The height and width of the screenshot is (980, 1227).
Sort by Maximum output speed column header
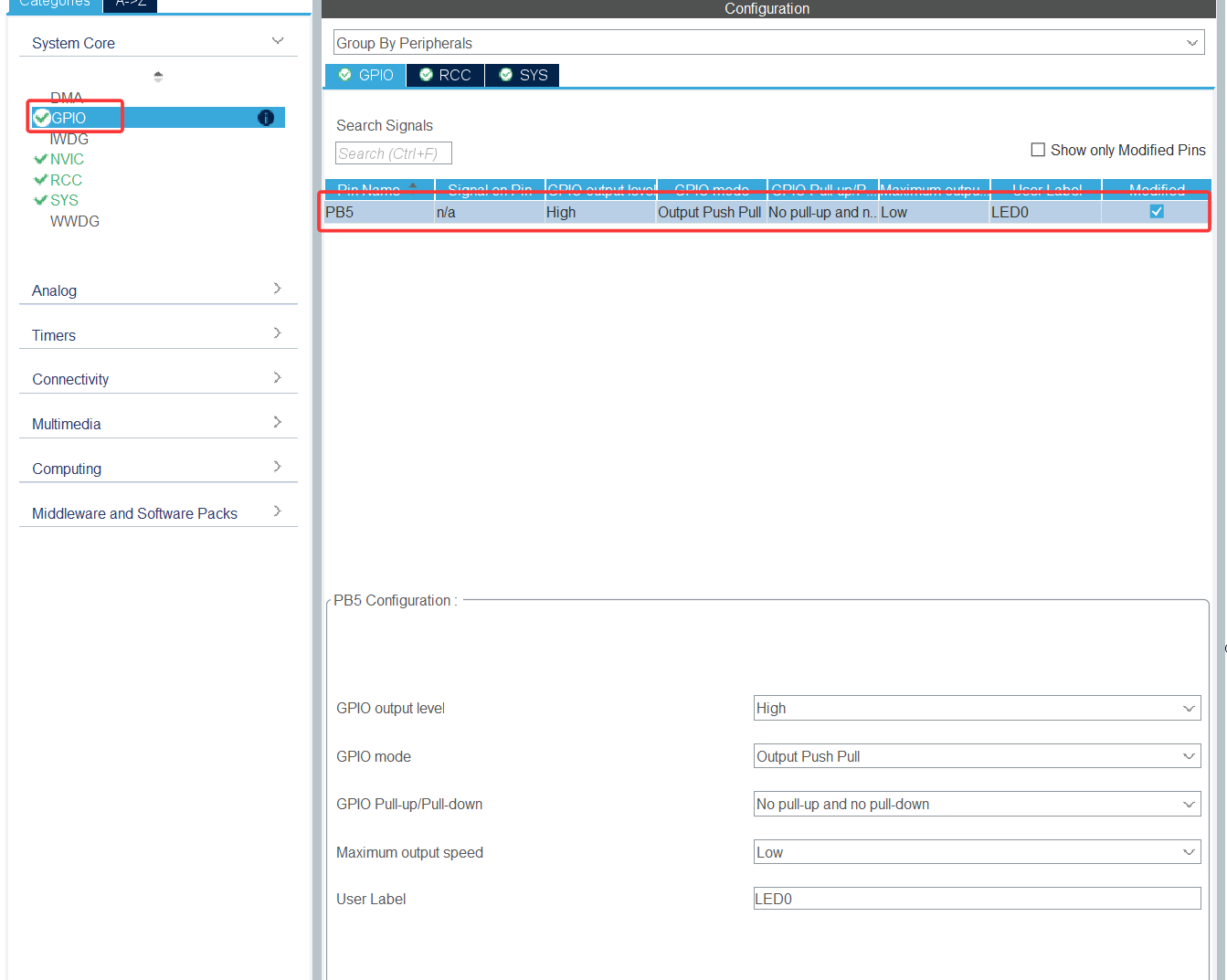[x=935, y=189]
